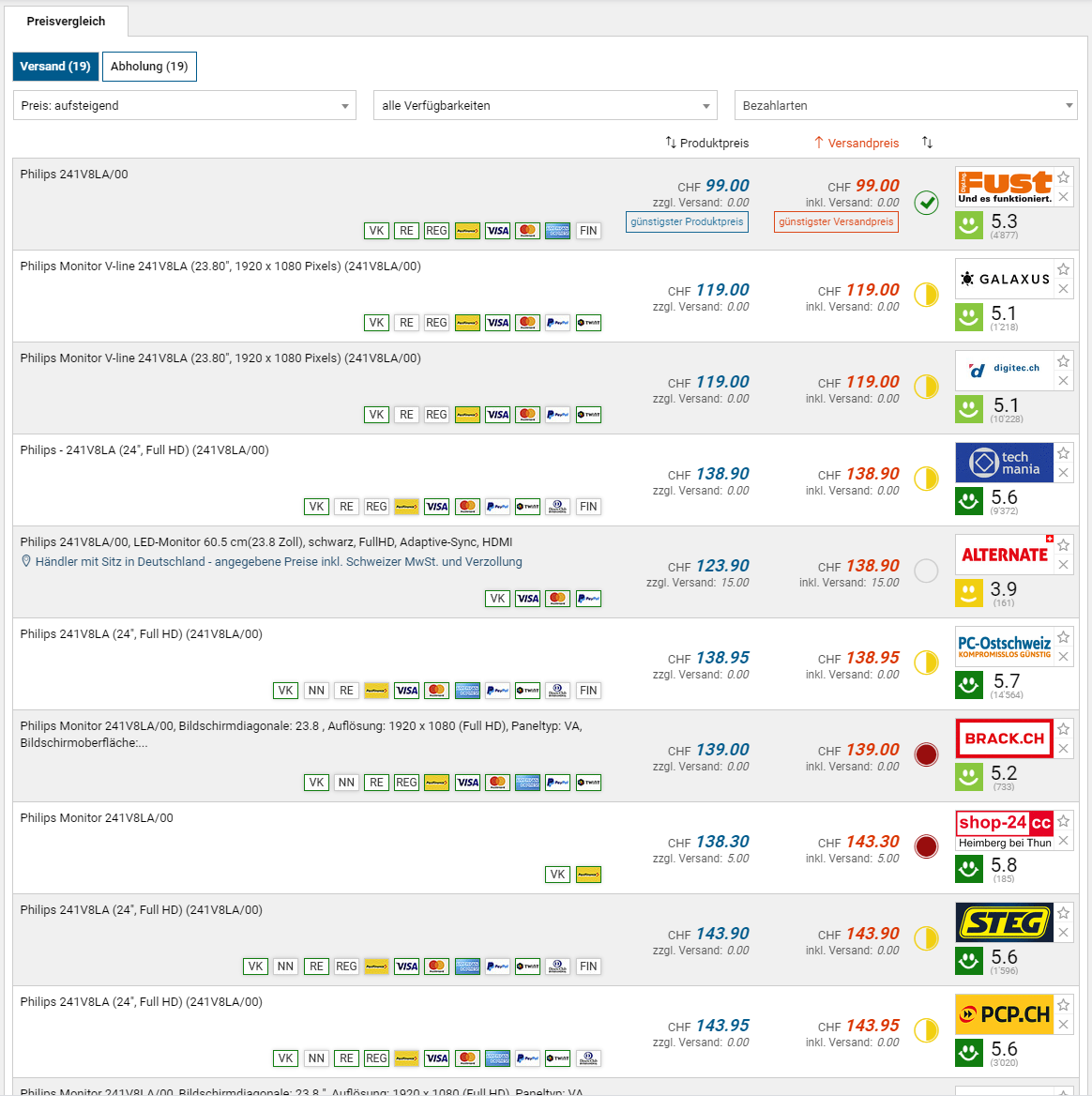The image size is (1092, 1096).
Task: Select the Preisvergleich tab
Action: [66, 21]
